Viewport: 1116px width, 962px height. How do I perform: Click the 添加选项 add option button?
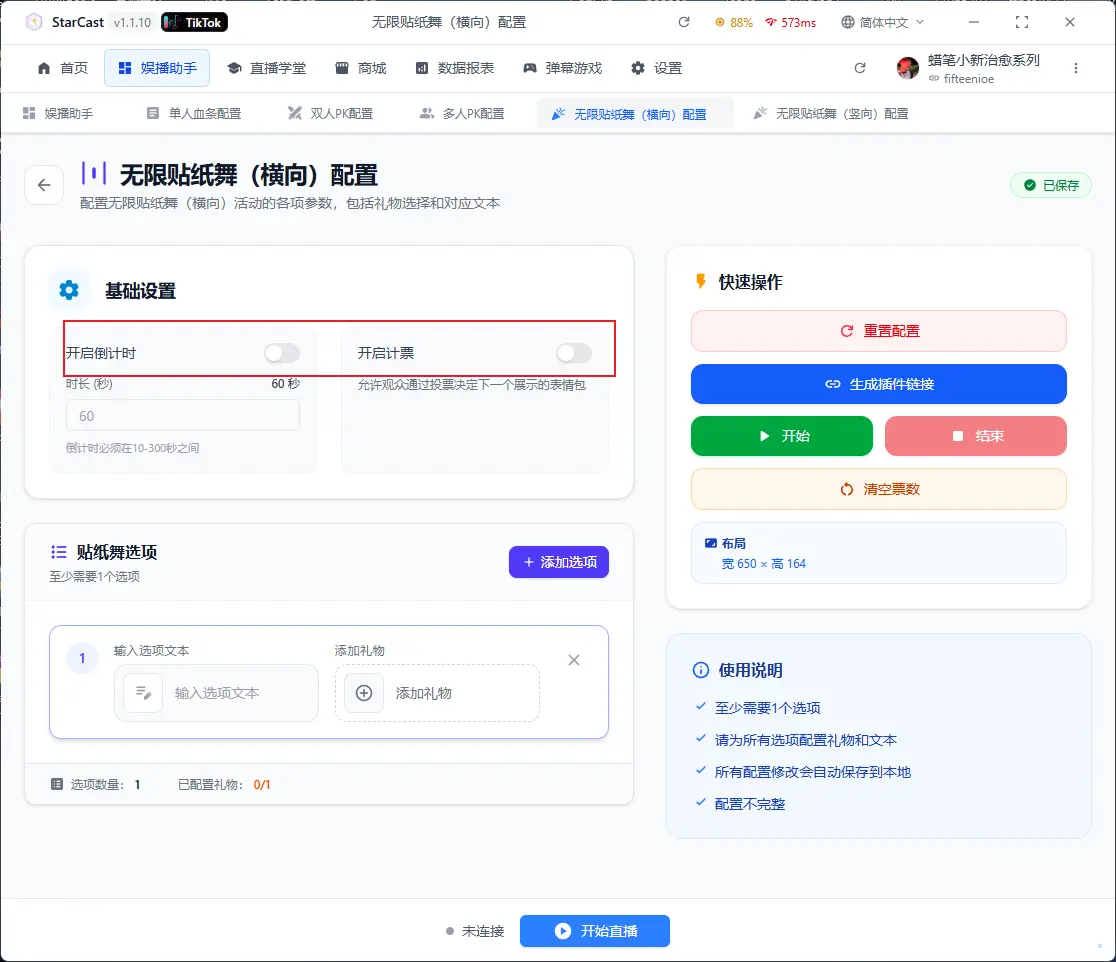coord(559,562)
